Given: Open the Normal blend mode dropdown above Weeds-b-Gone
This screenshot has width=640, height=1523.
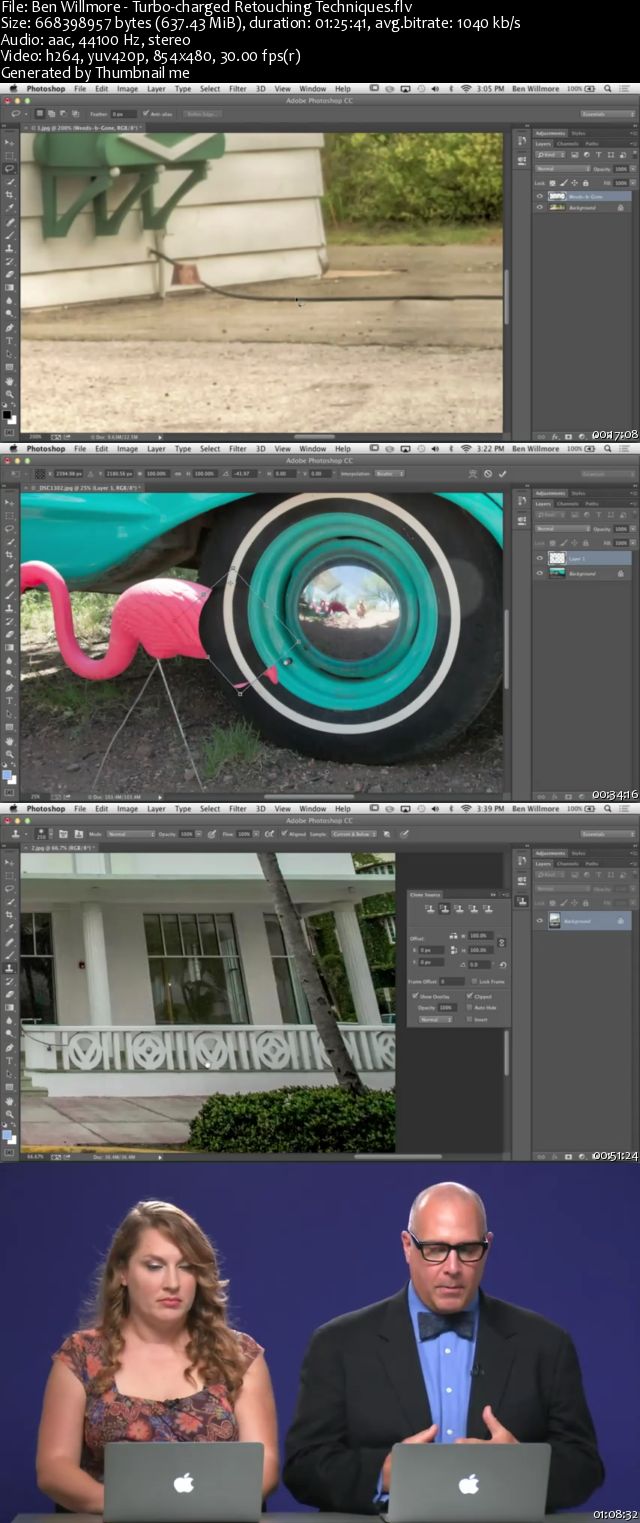Looking at the screenshot, I should pos(563,169).
